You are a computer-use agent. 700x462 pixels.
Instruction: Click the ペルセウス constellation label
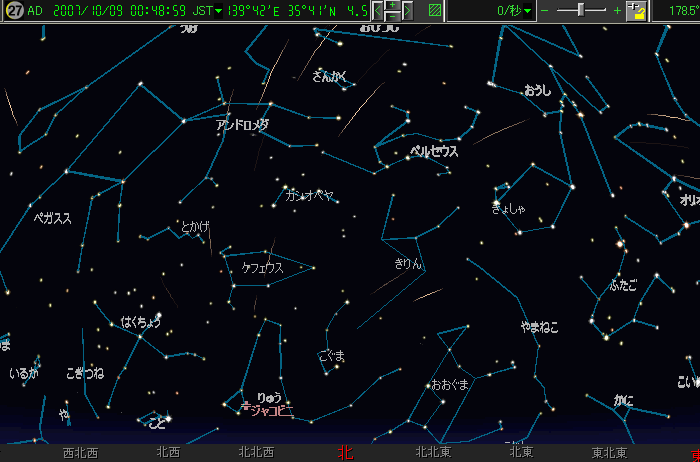coord(434,152)
